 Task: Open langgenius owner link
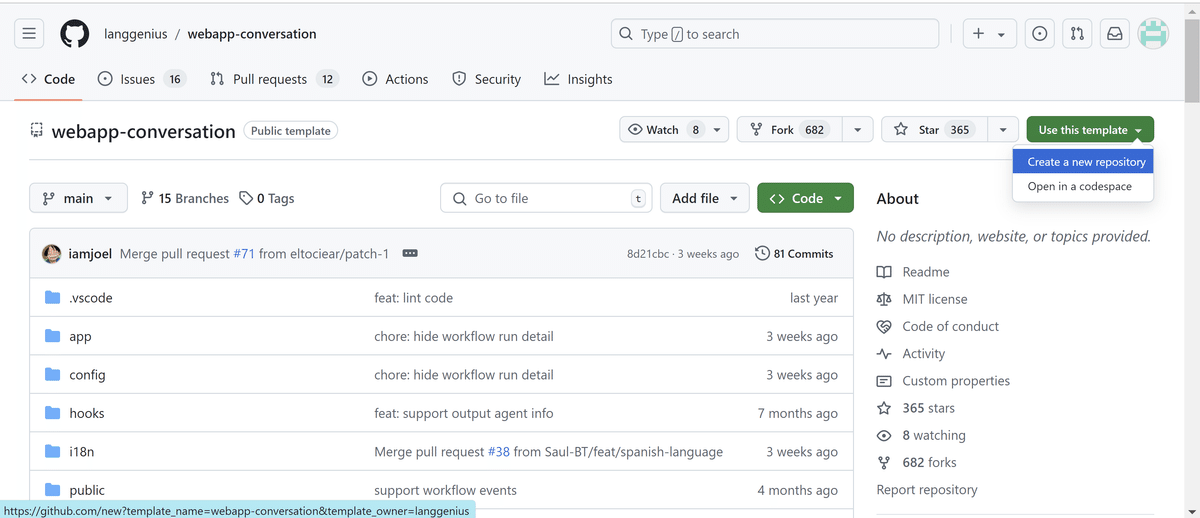[136, 34]
